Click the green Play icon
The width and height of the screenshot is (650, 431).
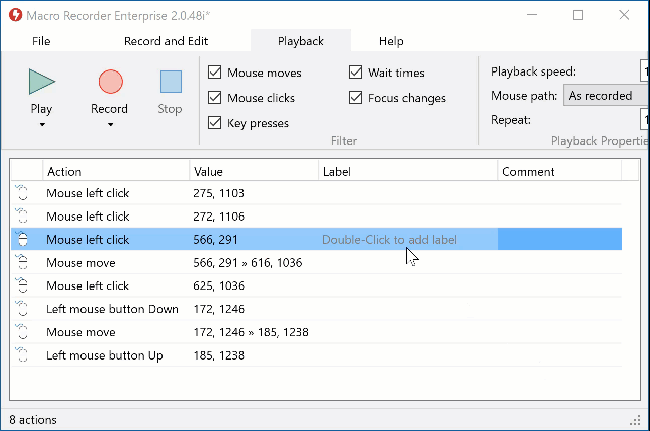coord(41,82)
